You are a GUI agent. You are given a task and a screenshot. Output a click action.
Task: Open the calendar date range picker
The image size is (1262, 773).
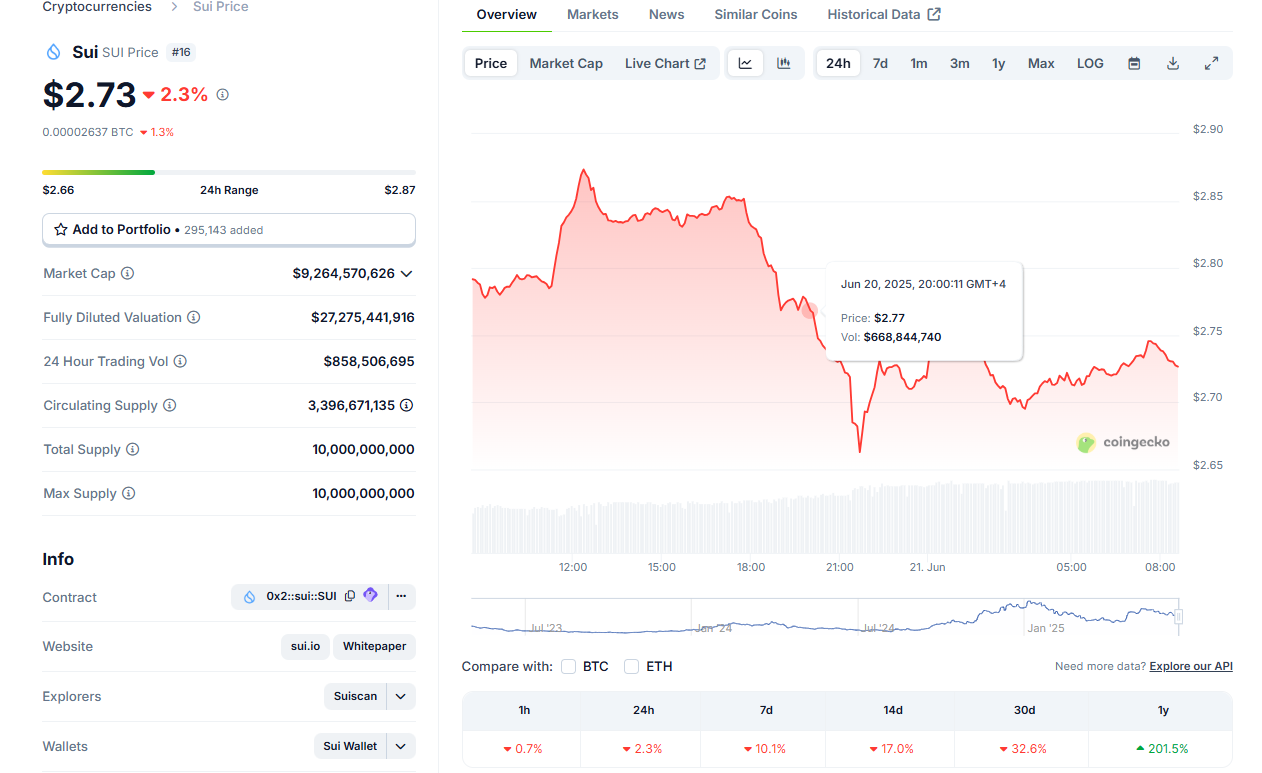point(1134,63)
